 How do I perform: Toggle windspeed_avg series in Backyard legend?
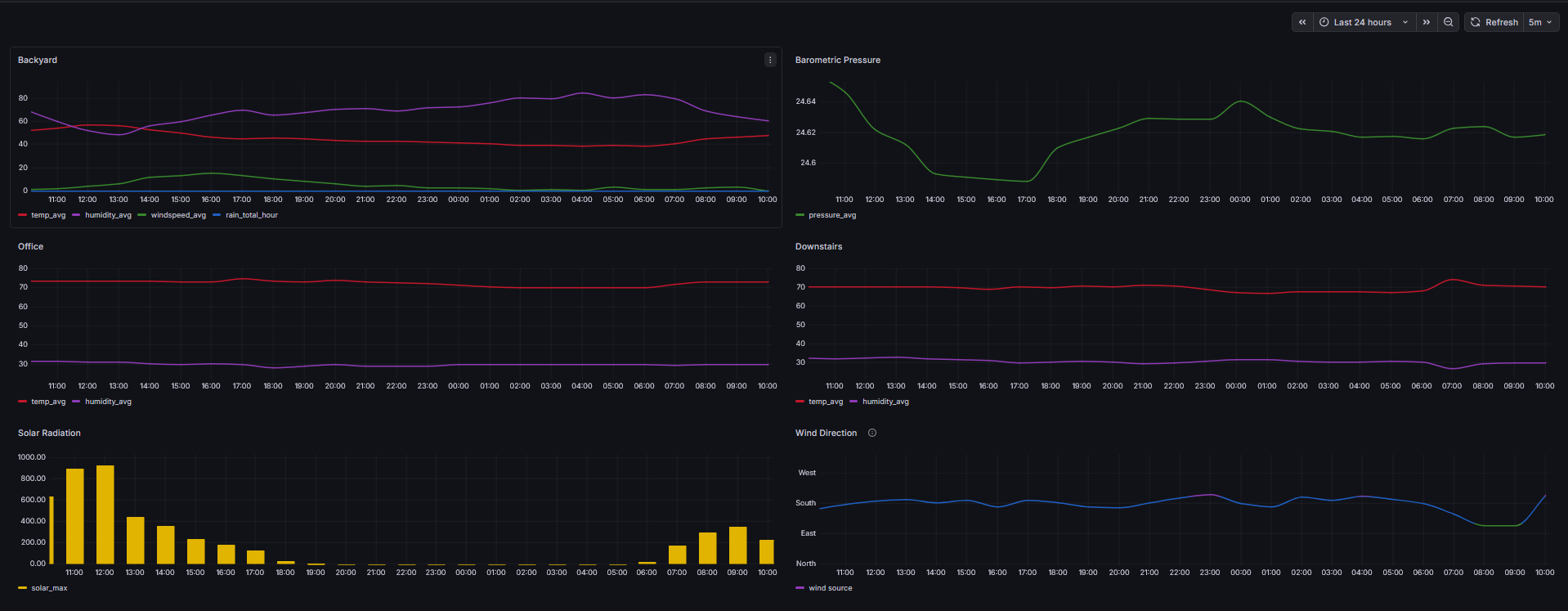[178, 215]
